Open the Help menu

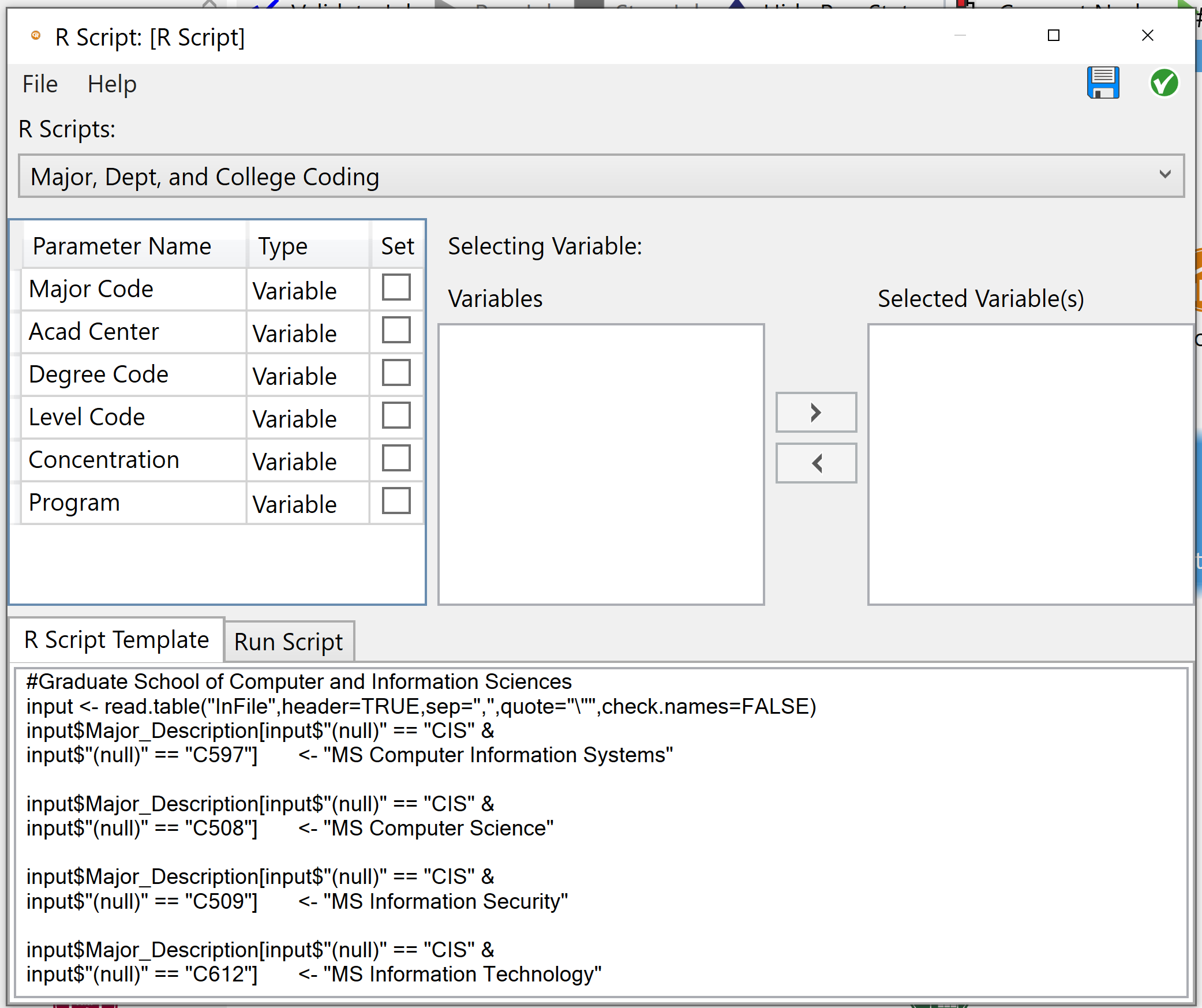click(112, 84)
